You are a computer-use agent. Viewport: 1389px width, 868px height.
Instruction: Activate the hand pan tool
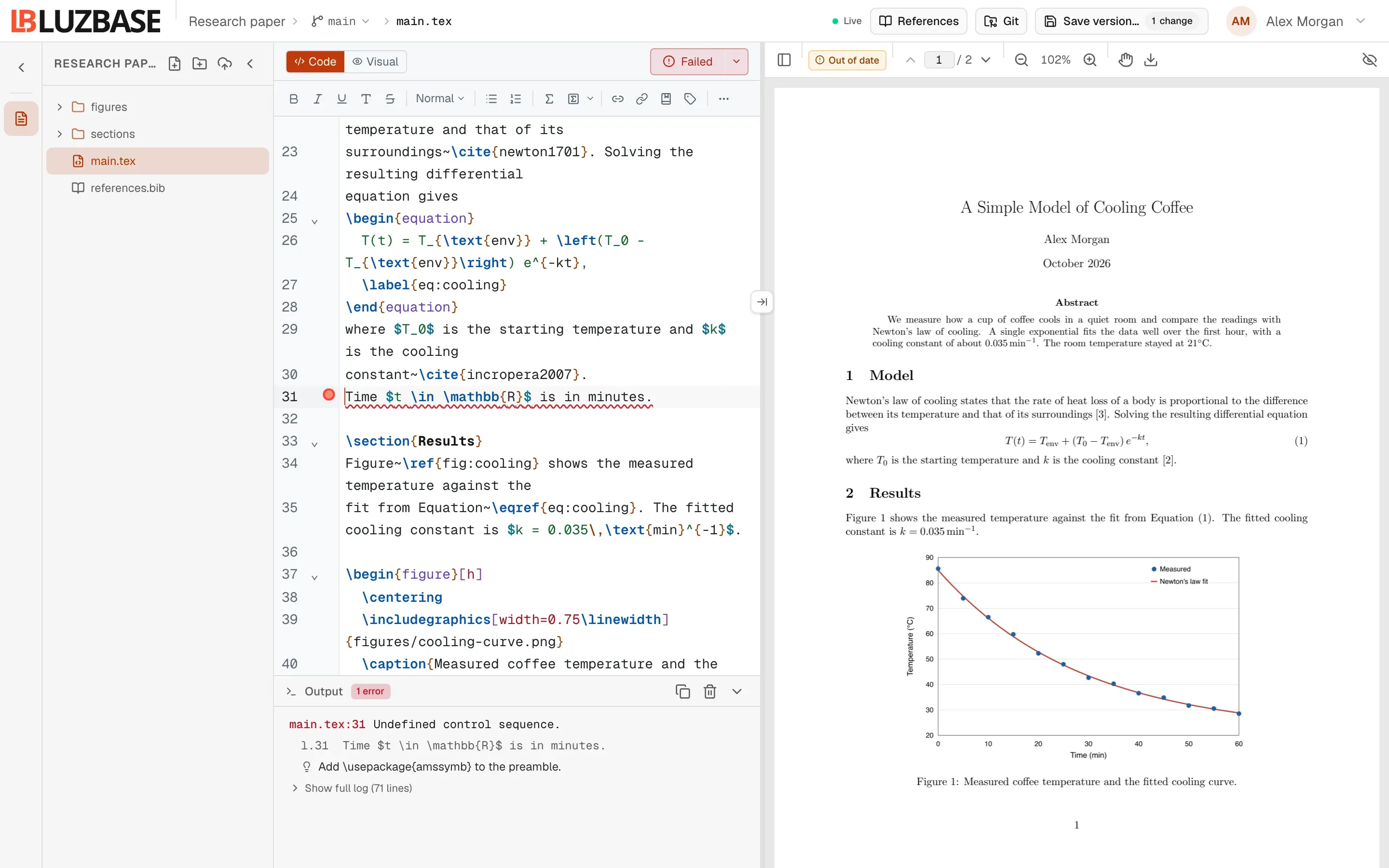1126,60
